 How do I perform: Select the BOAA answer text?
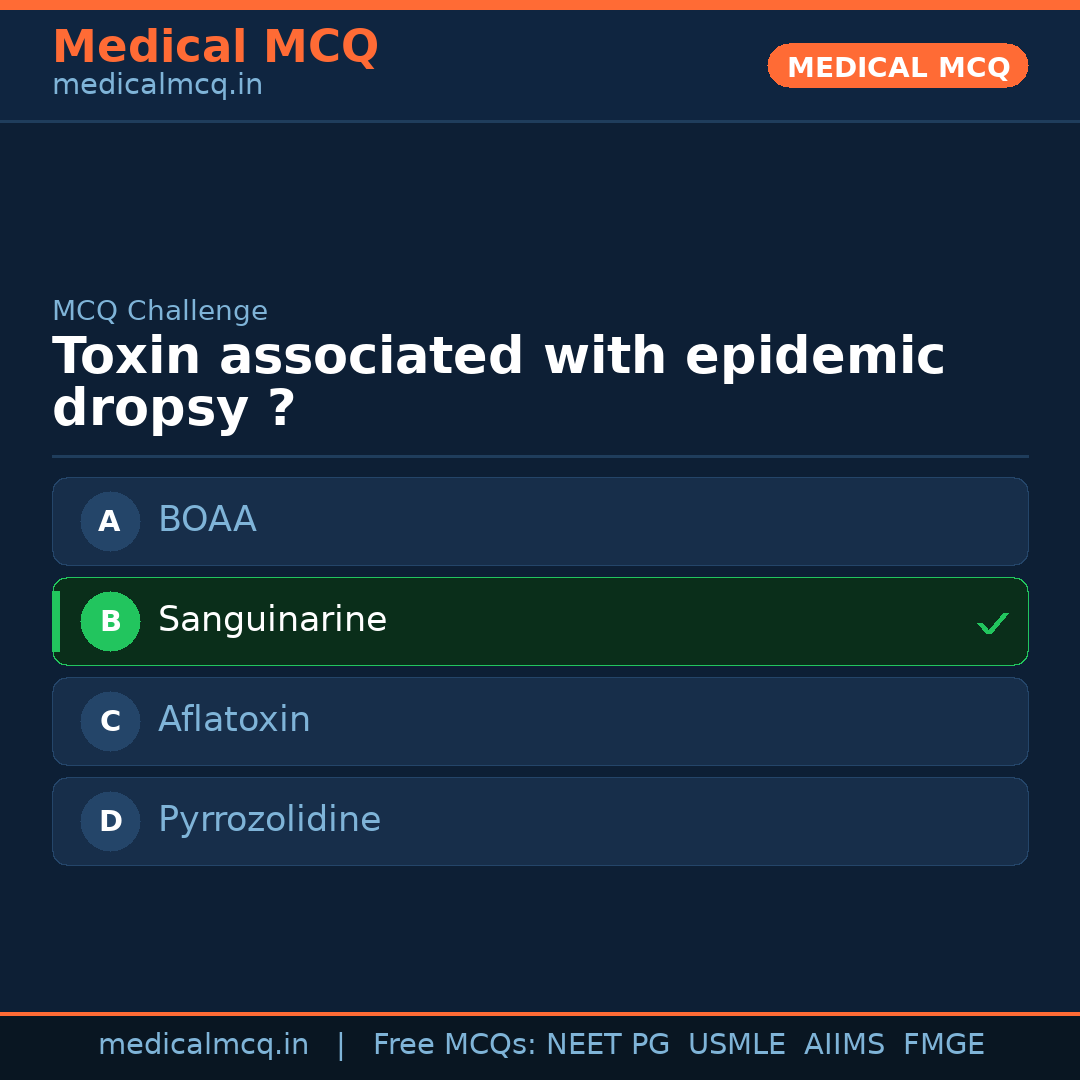tap(207, 520)
